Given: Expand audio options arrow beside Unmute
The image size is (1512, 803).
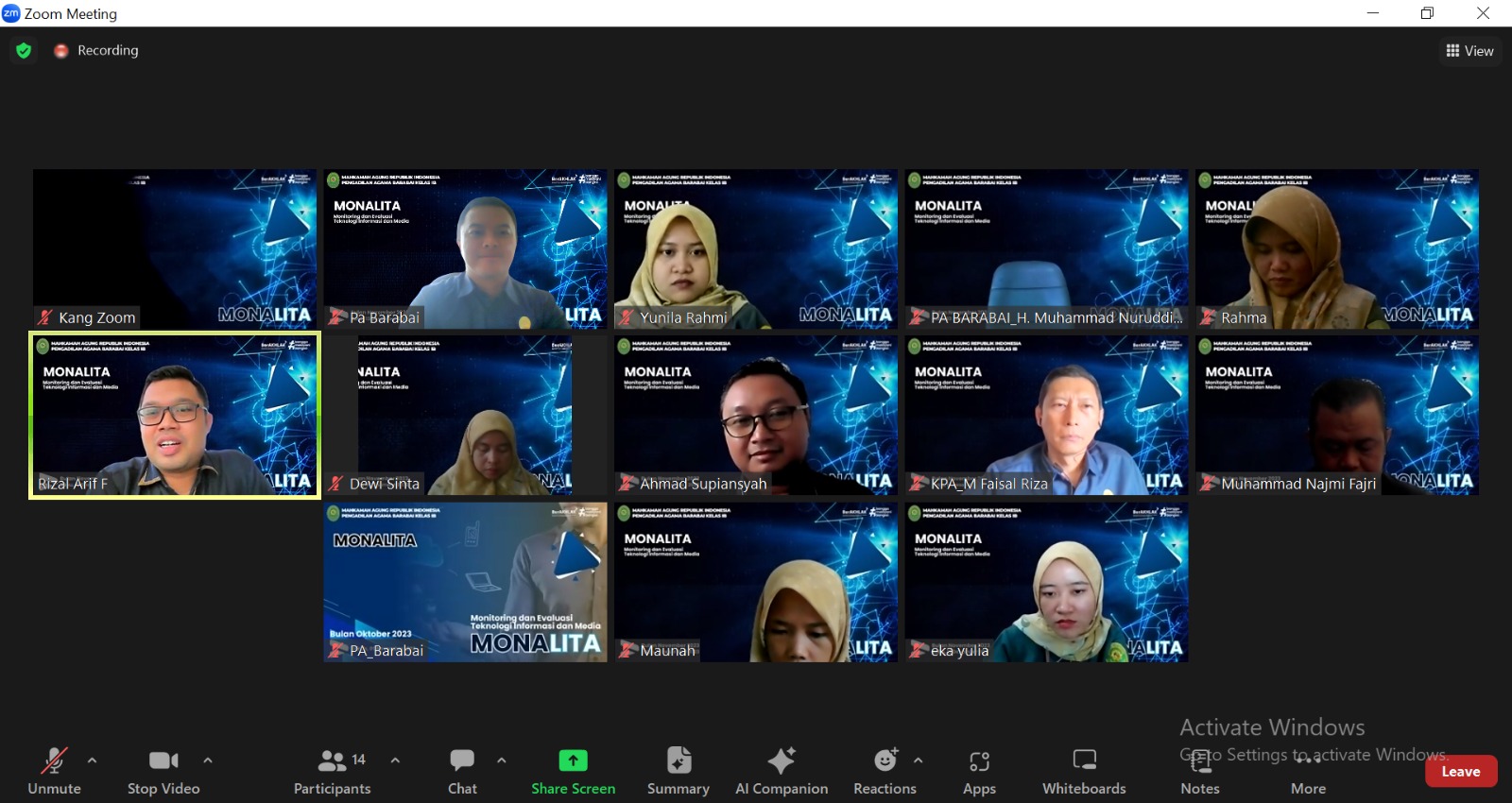Looking at the screenshot, I should coord(92,760).
